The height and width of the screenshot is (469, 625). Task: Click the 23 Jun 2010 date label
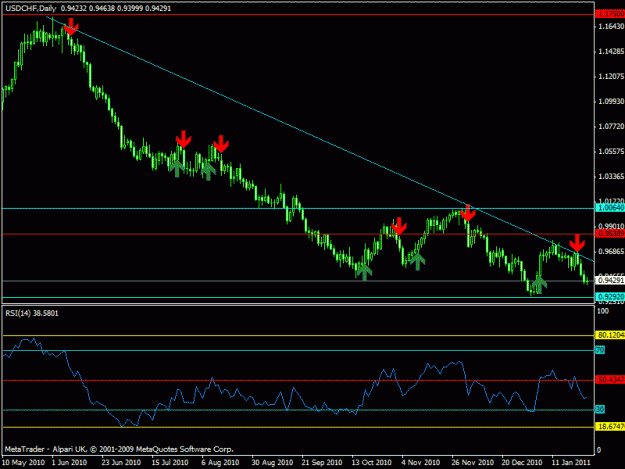tap(121, 463)
